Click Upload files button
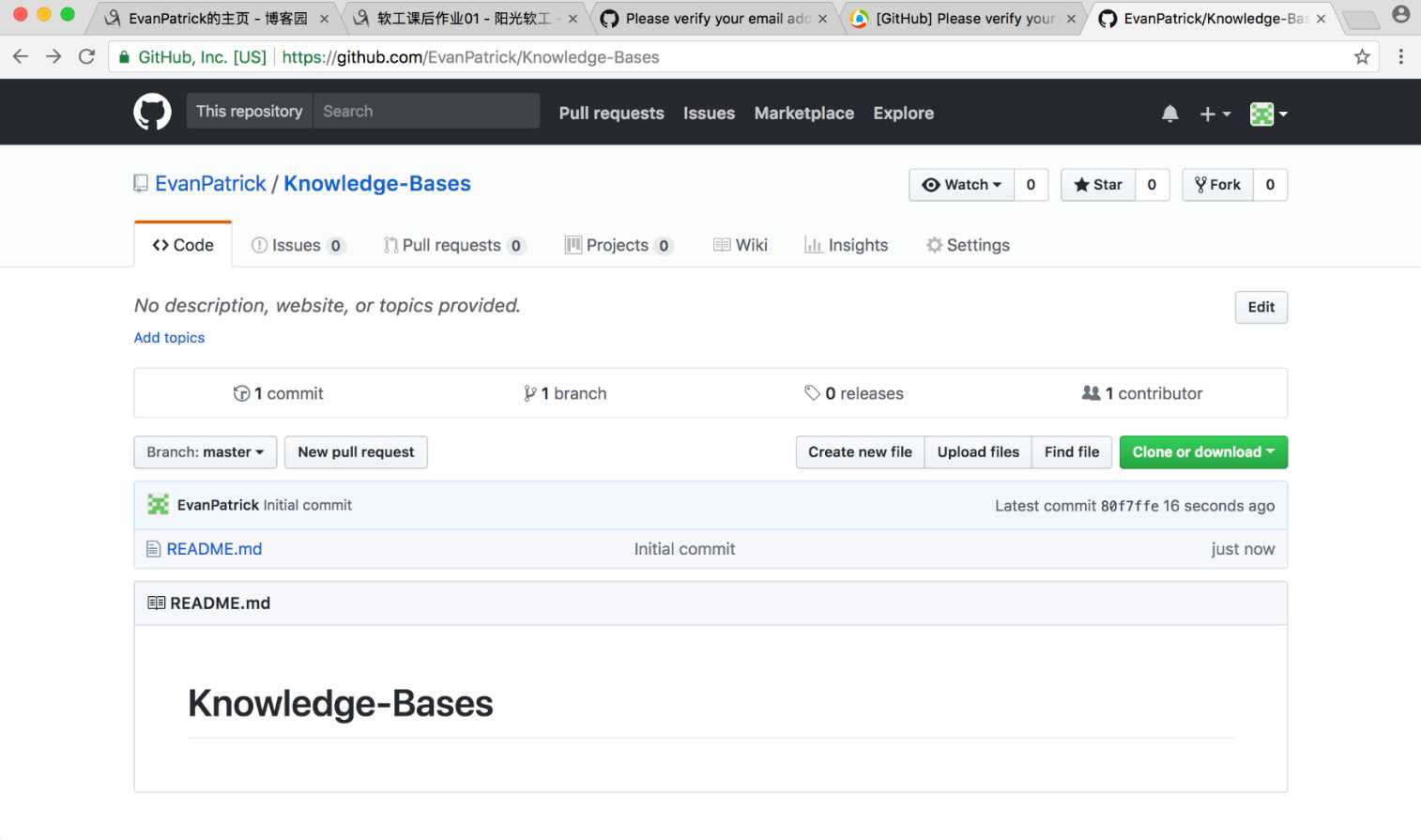Viewport: 1421px width, 840px height. point(978,452)
